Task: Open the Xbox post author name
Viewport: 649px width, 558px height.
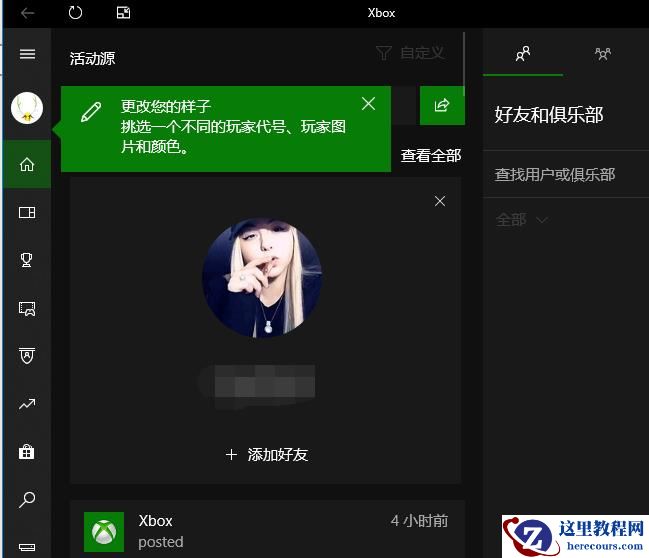Action: coord(155,521)
